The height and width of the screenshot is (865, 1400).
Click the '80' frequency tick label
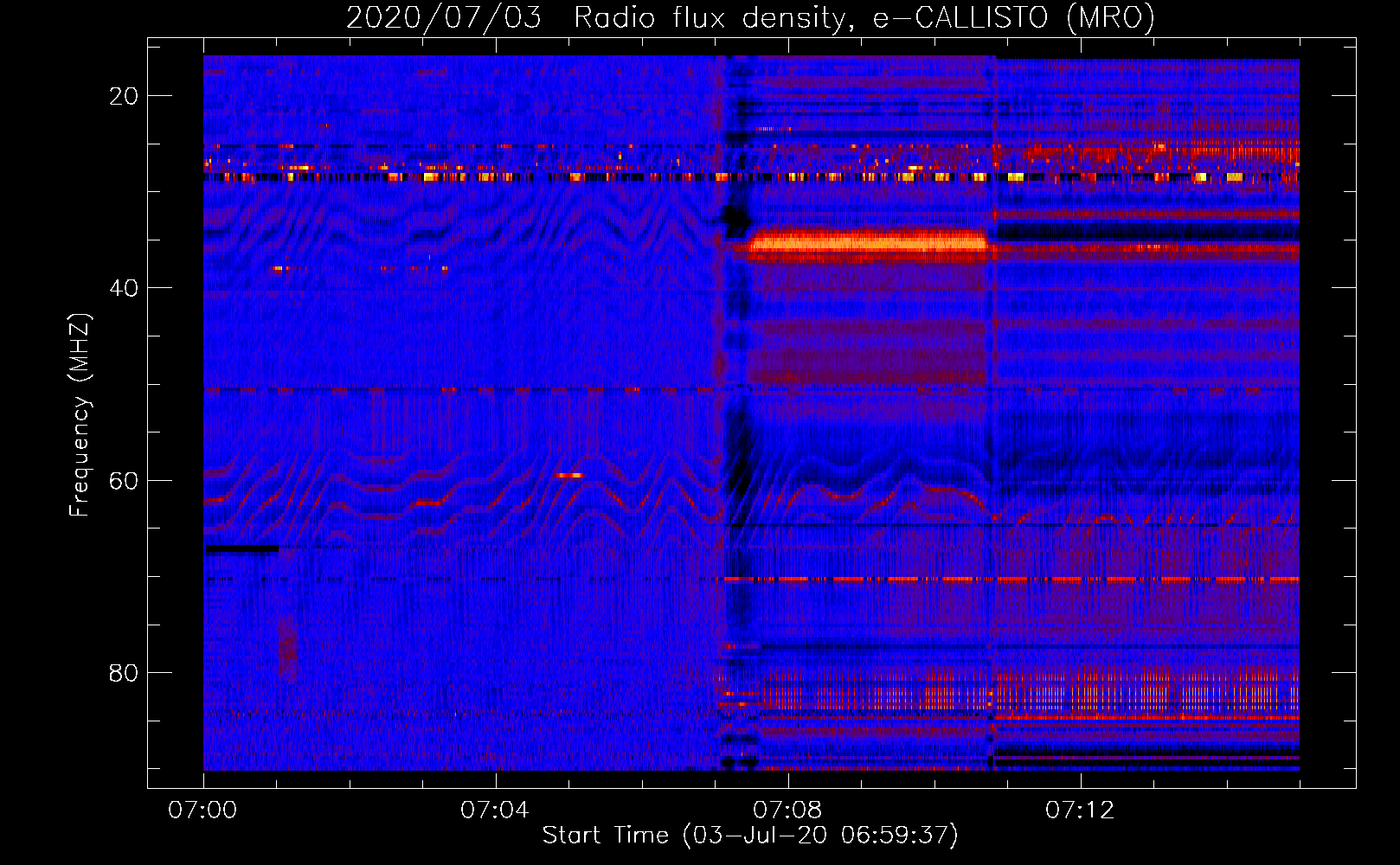pyautogui.click(x=124, y=672)
